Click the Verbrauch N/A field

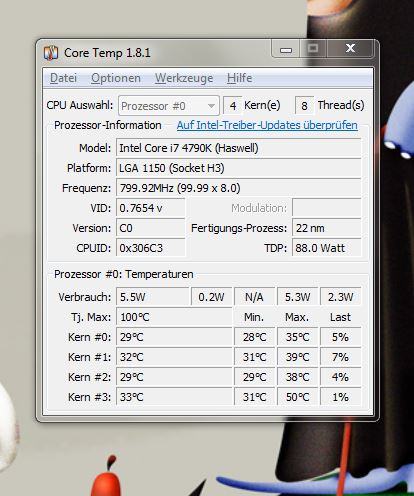pyautogui.click(x=255, y=297)
